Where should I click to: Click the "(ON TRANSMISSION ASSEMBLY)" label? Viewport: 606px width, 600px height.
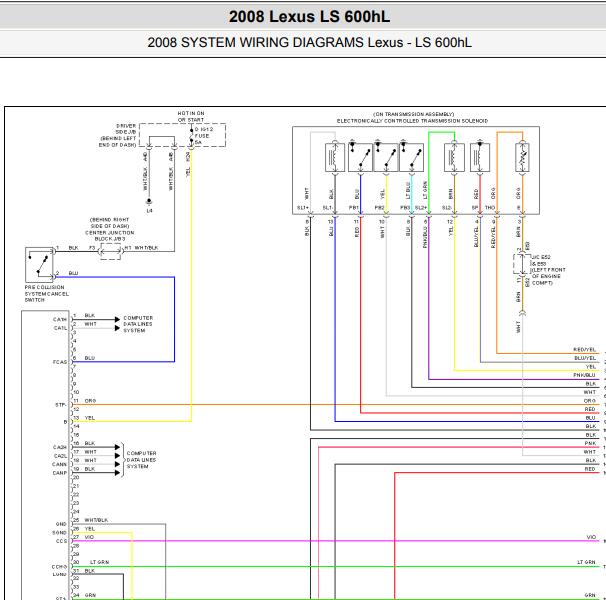(413, 114)
